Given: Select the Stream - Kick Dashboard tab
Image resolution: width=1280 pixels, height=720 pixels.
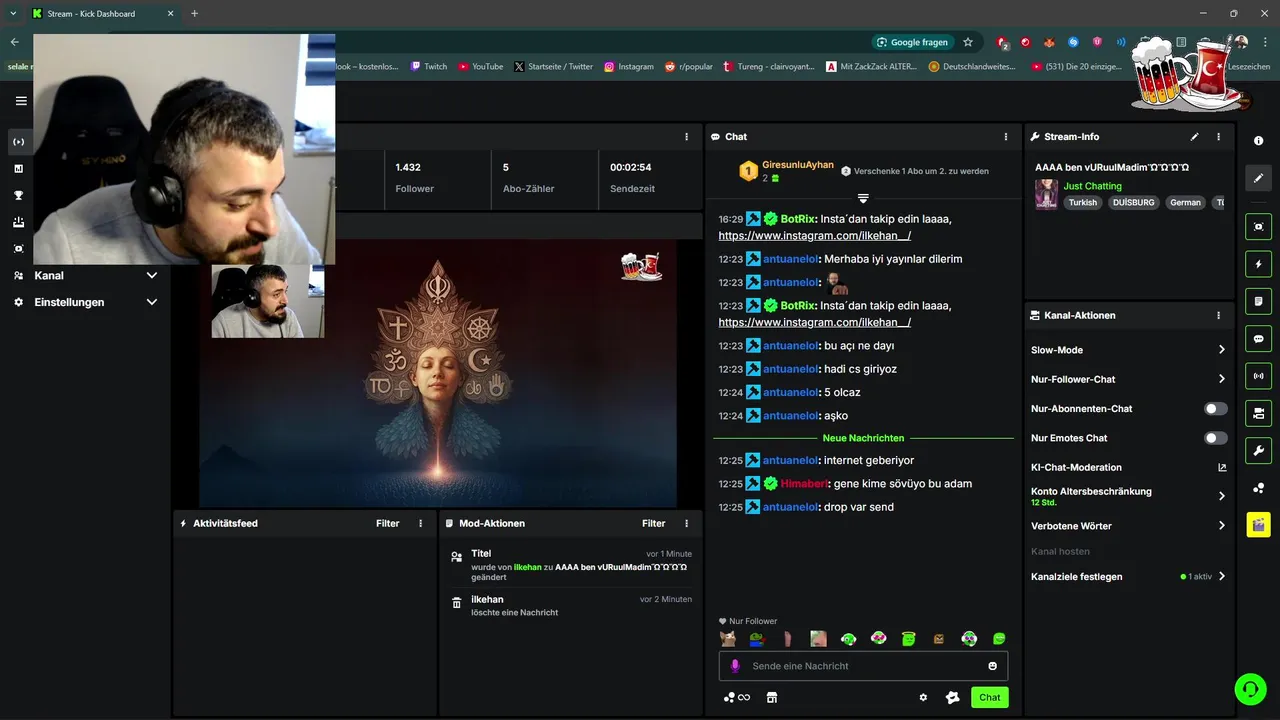Looking at the screenshot, I should (x=105, y=14).
